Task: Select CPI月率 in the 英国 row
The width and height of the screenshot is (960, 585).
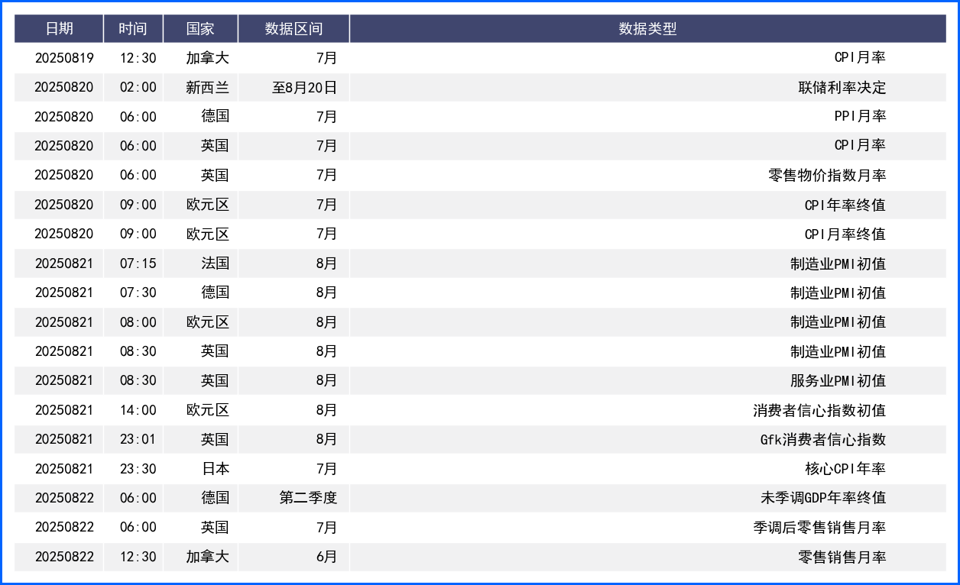Action: [x=860, y=146]
